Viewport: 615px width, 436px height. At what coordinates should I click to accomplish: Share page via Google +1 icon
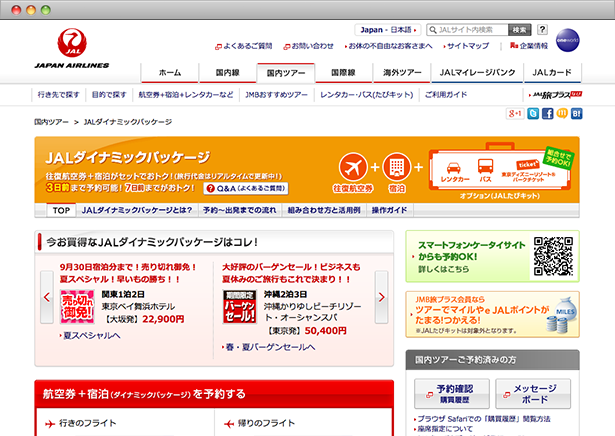(515, 114)
